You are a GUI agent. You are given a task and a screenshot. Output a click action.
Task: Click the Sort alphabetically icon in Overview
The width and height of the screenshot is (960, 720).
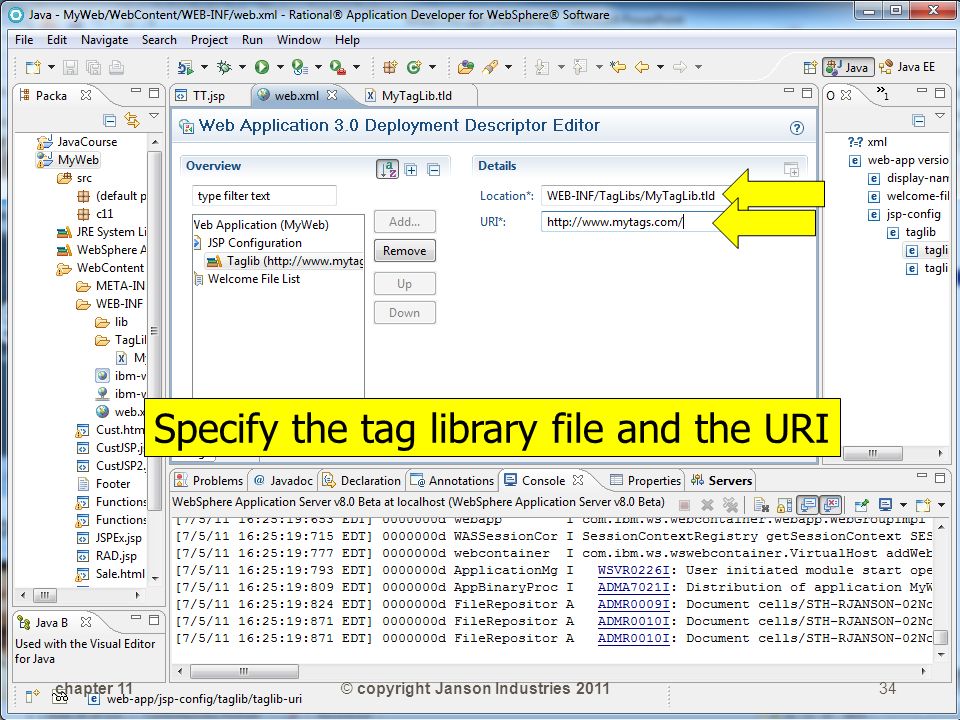click(388, 170)
